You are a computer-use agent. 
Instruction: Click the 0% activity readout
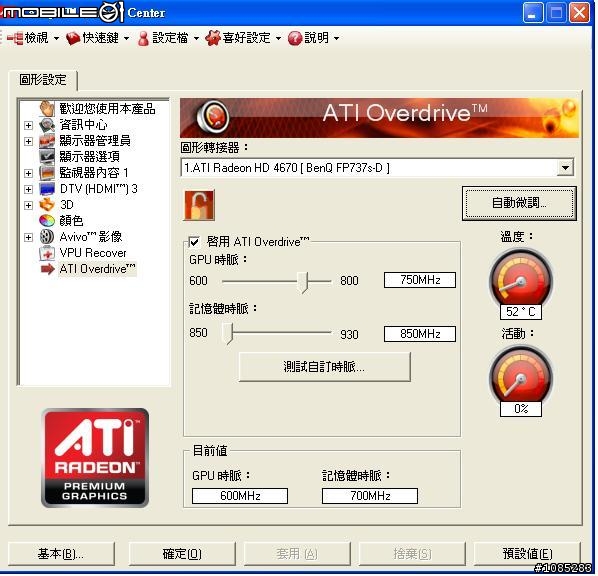point(521,409)
